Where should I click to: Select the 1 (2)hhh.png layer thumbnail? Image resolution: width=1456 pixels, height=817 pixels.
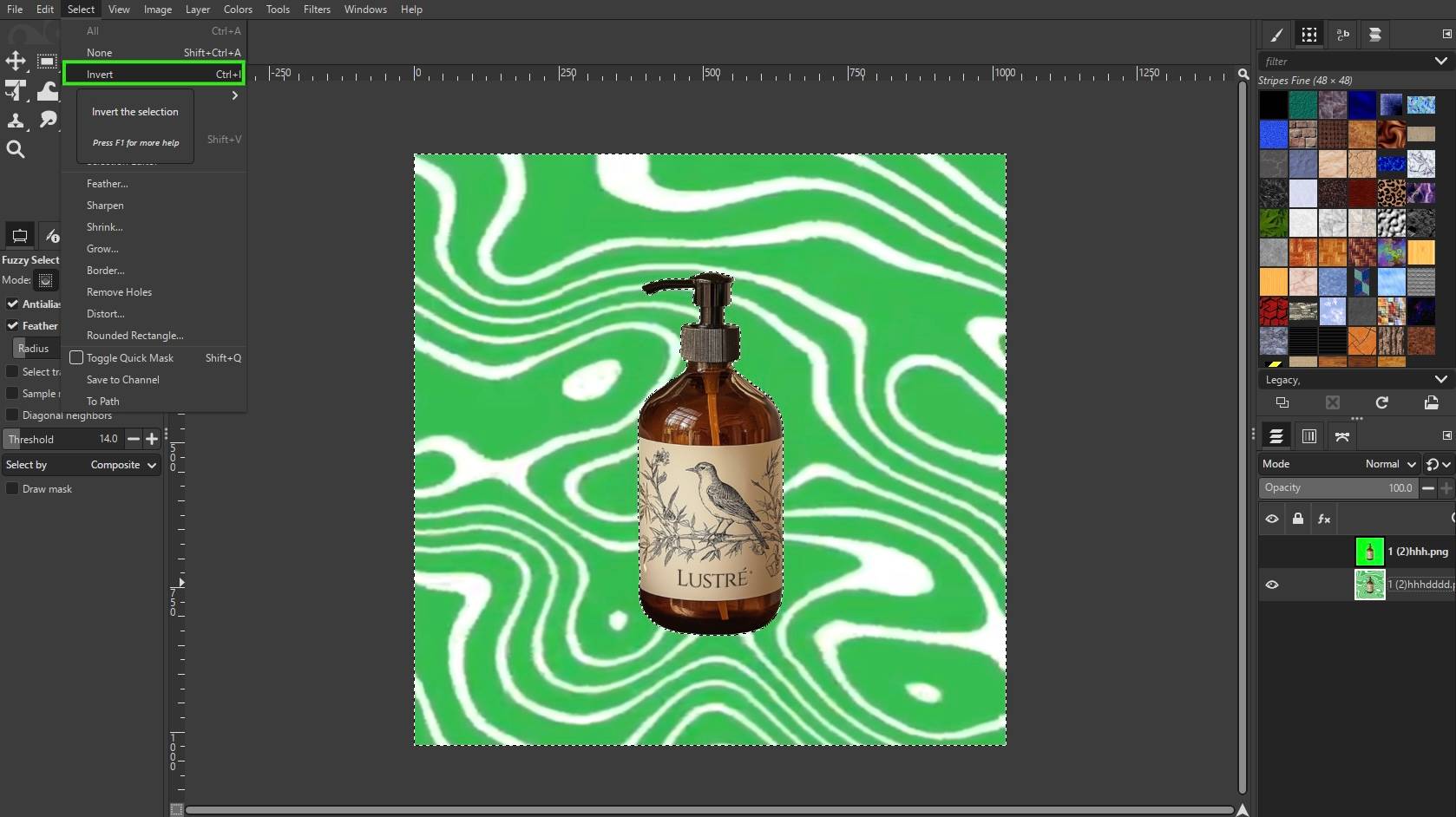pyautogui.click(x=1369, y=552)
